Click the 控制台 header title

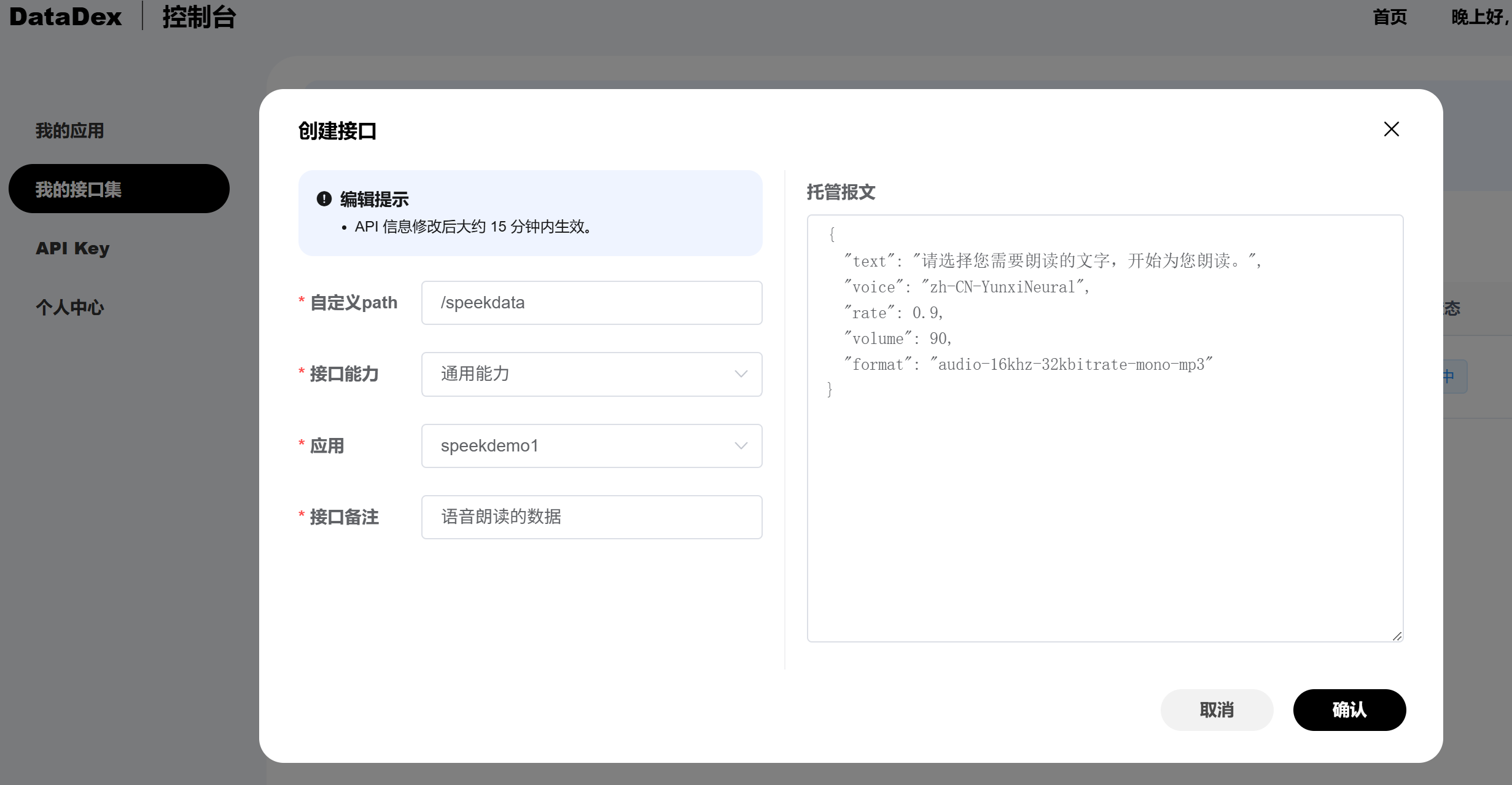pyautogui.click(x=199, y=17)
